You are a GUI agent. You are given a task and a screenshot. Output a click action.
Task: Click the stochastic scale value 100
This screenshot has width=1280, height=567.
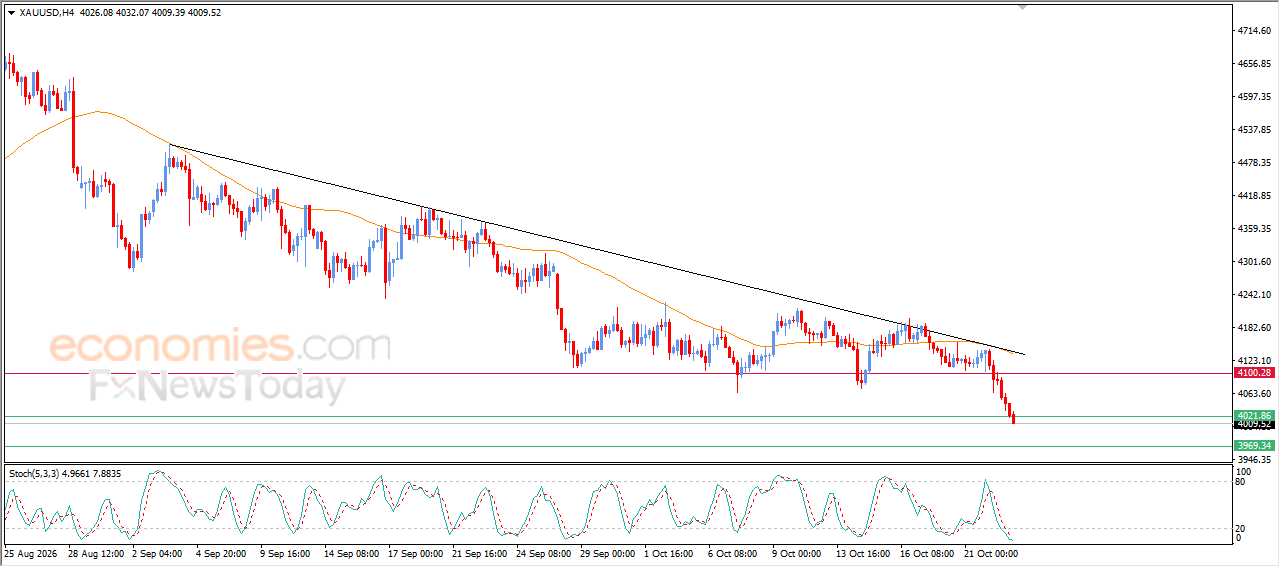coord(1245,471)
